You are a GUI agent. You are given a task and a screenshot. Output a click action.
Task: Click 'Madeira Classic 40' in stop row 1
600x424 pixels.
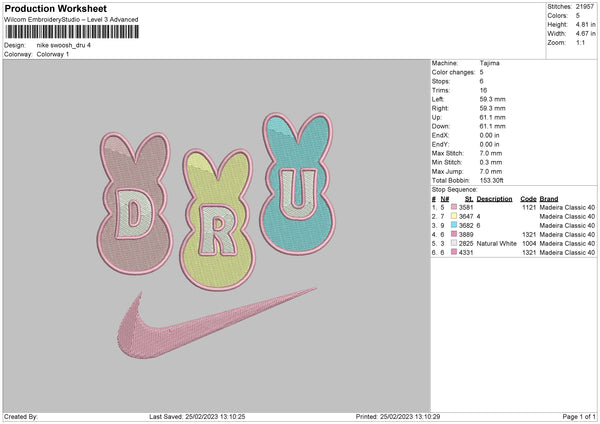[567, 207]
